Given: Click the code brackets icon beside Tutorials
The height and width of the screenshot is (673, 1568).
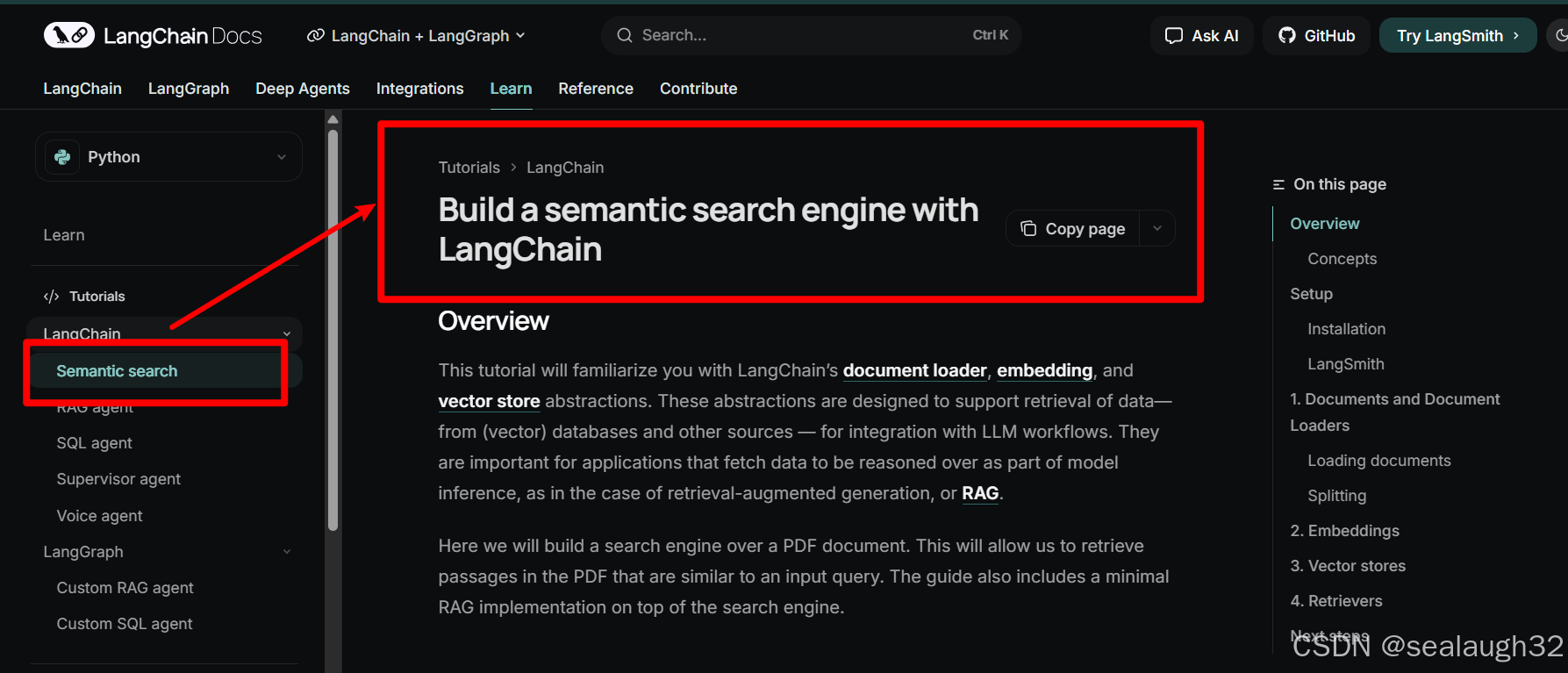Looking at the screenshot, I should [x=52, y=297].
